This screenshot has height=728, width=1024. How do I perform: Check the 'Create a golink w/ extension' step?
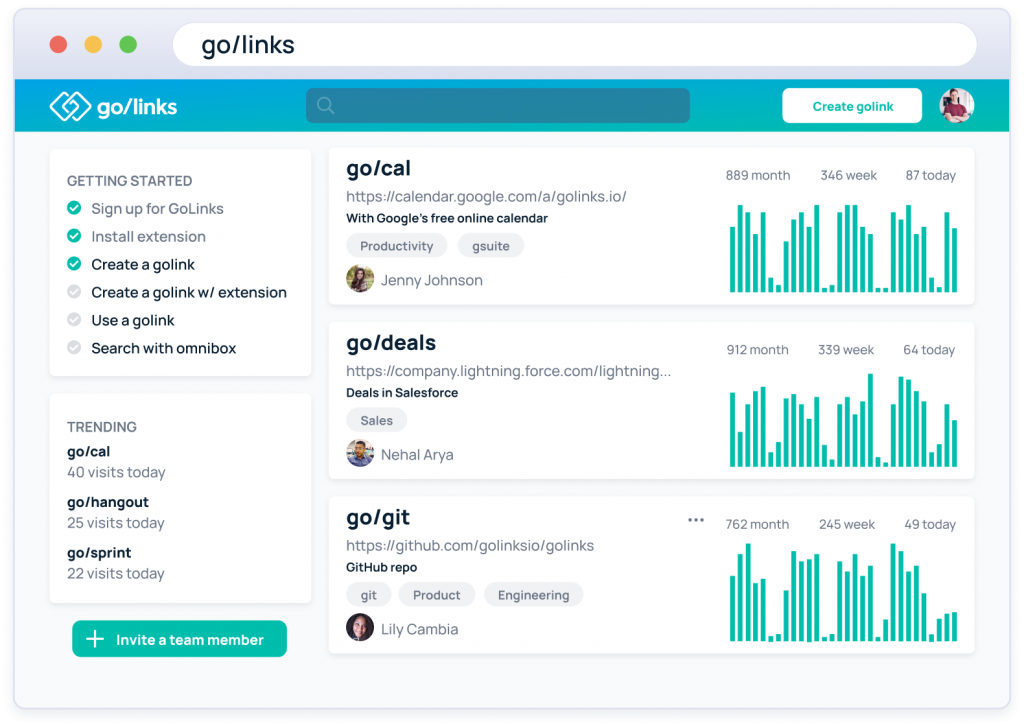[x=74, y=292]
